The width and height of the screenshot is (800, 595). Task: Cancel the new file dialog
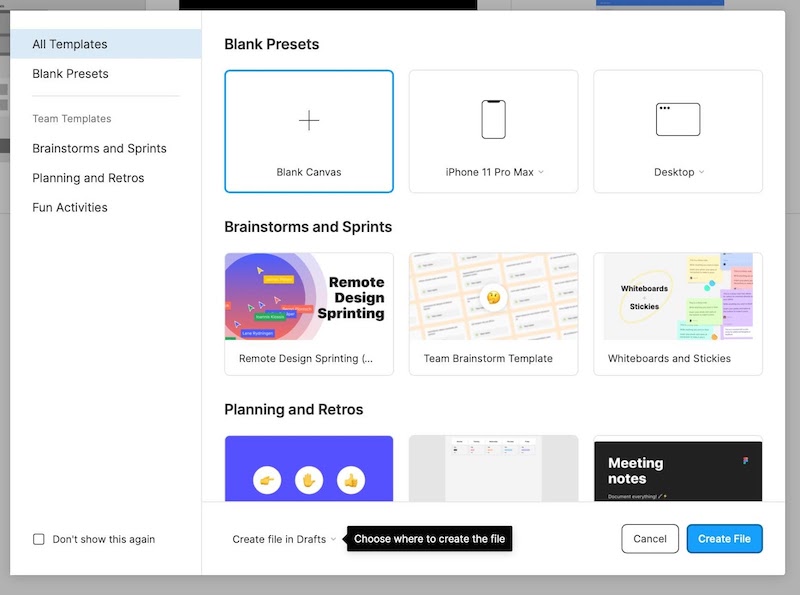click(x=650, y=539)
